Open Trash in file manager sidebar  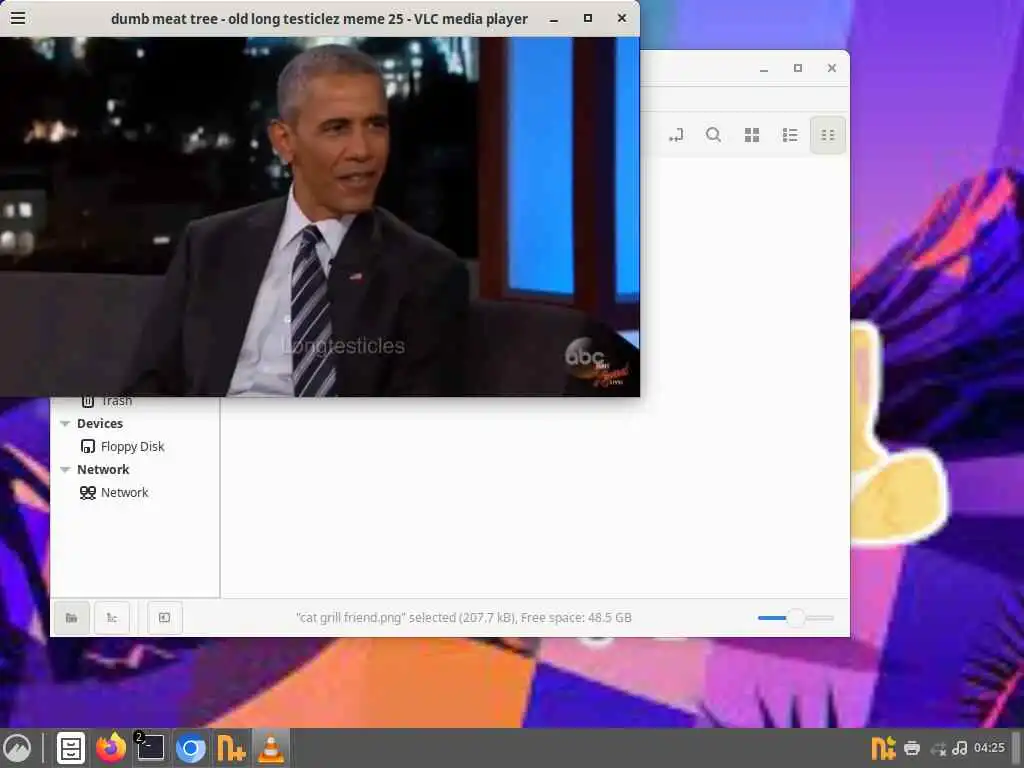(116, 401)
